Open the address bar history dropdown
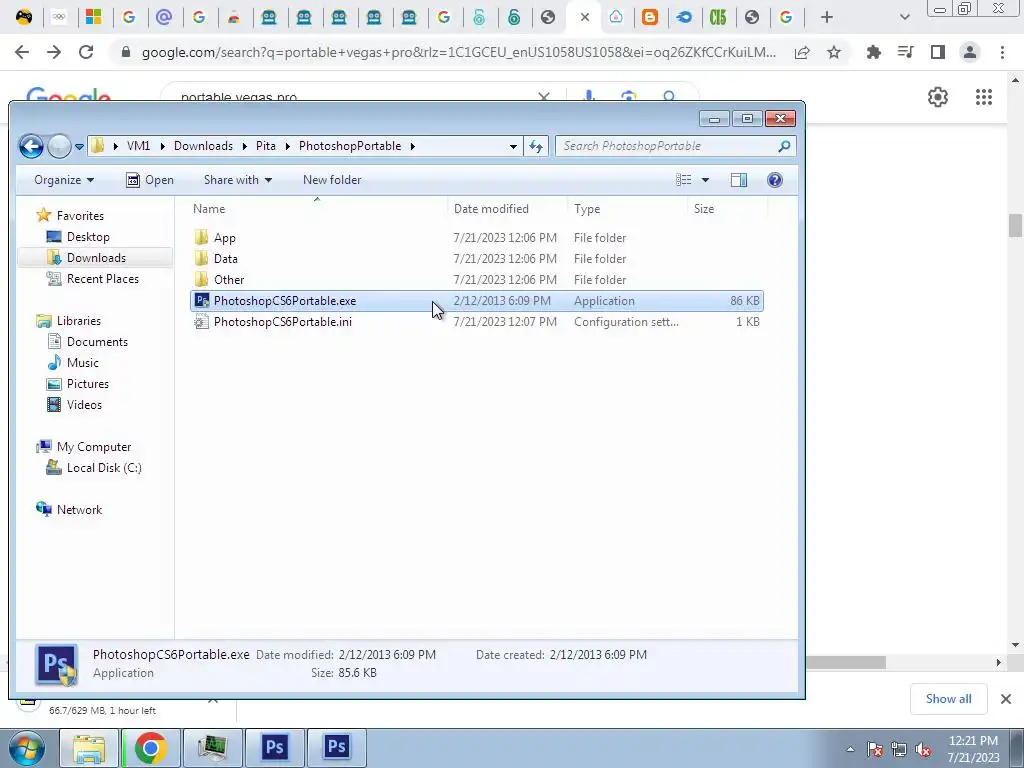The image size is (1024, 768). coord(513,146)
